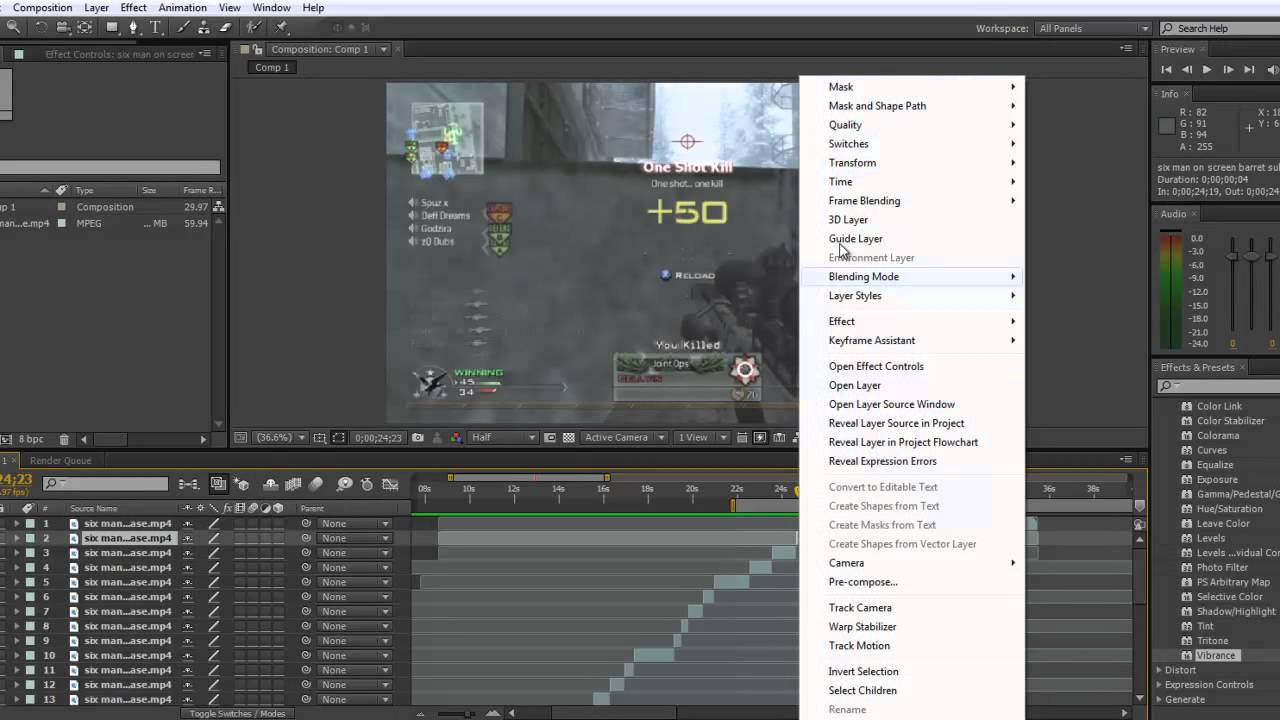Image resolution: width=1280 pixels, height=720 pixels.
Task: Toggle transparency grid in viewer
Action: [569, 438]
